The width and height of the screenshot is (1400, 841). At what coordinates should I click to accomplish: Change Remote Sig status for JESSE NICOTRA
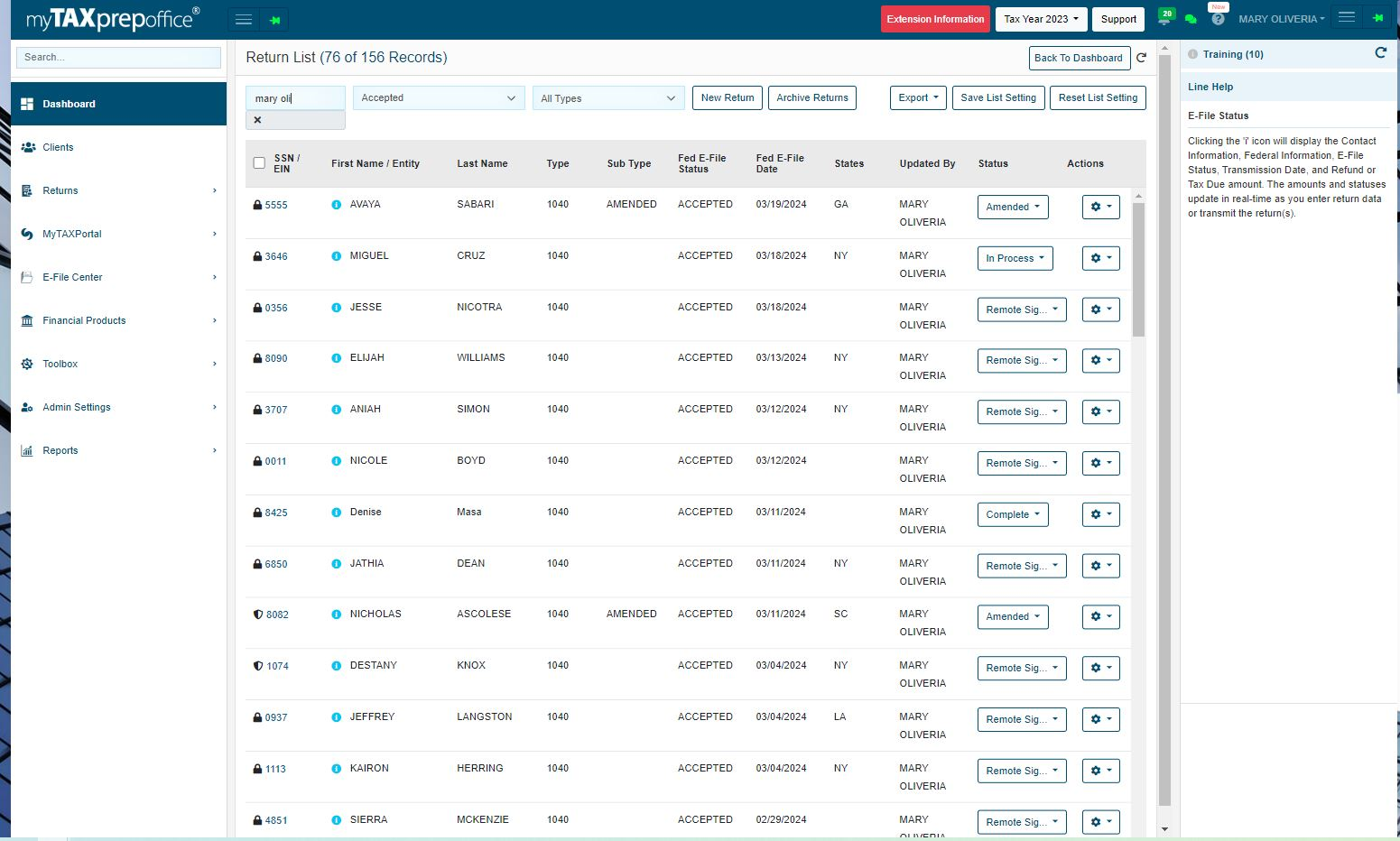[1022, 310]
